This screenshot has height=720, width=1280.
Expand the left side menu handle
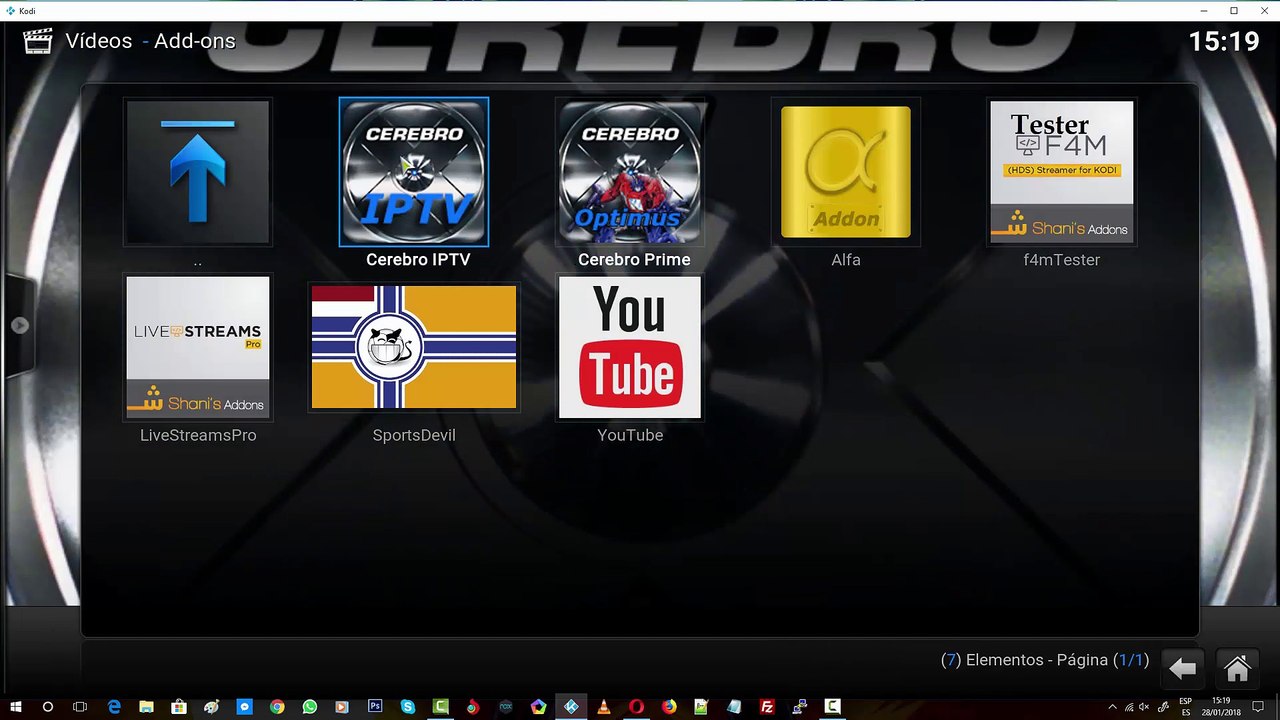[19, 325]
